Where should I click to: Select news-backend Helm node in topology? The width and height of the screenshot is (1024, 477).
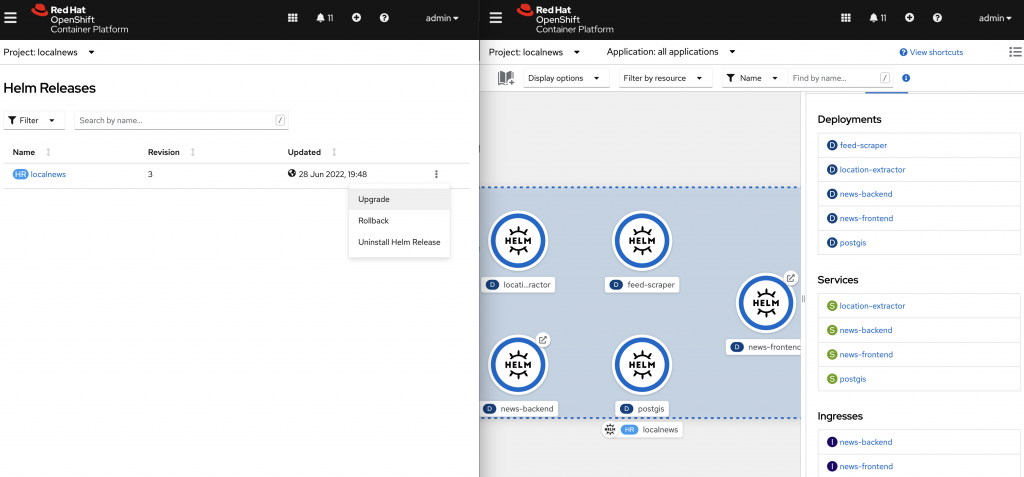click(519, 365)
